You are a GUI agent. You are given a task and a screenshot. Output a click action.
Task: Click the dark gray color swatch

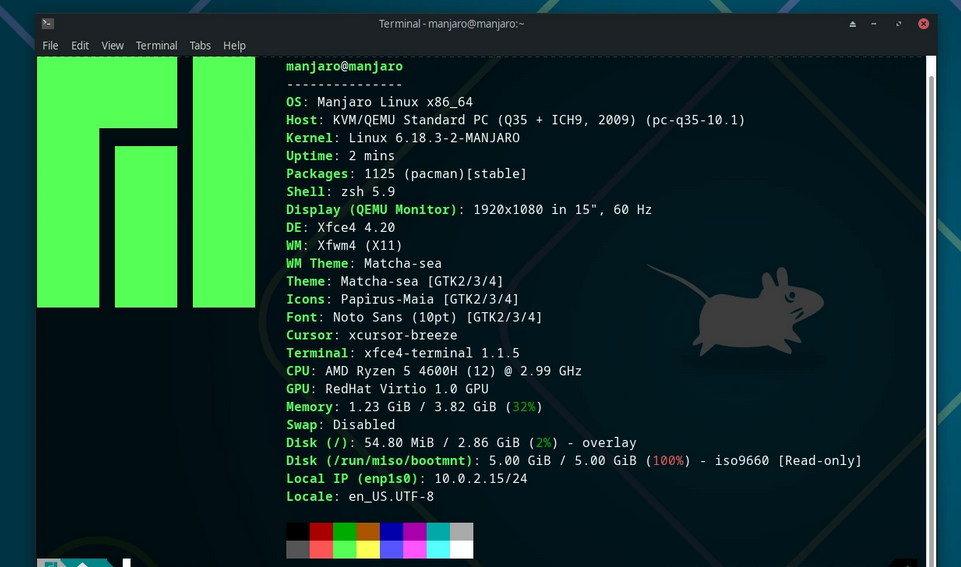point(298,549)
